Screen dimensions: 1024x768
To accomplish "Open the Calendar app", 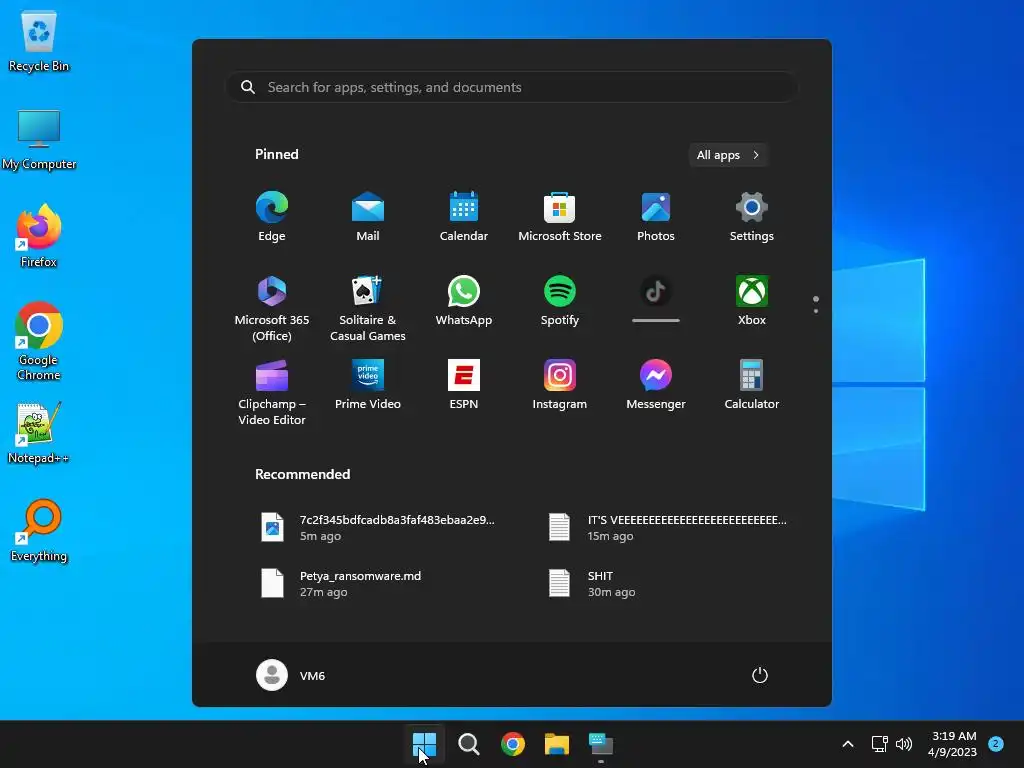I will tap(464, 217).
